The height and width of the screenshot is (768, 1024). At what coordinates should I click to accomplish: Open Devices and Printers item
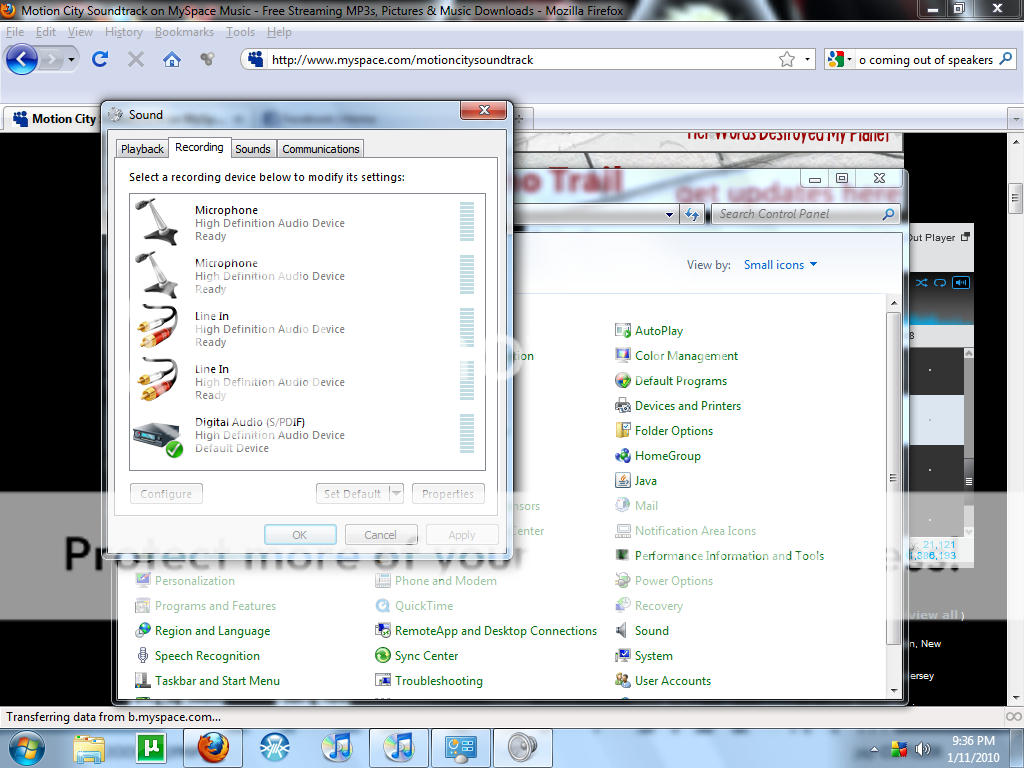(x=687, y=406)
